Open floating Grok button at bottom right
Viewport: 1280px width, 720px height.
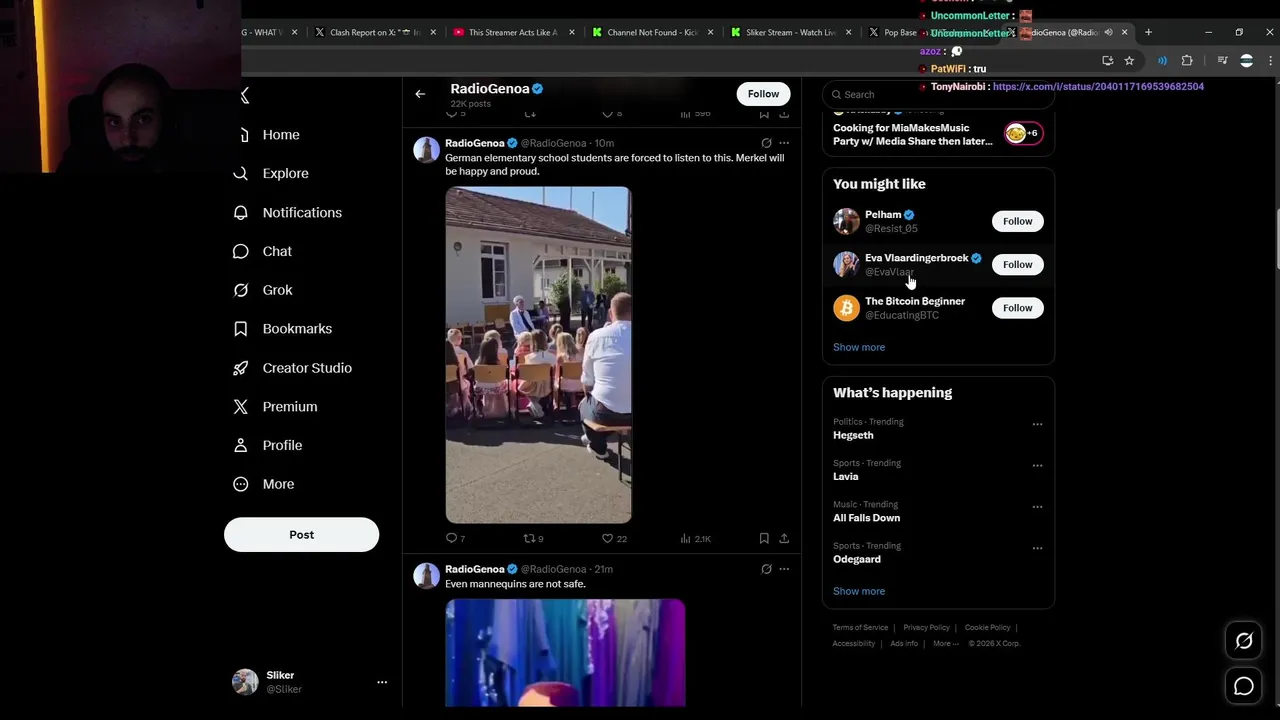click(1244, 642)
